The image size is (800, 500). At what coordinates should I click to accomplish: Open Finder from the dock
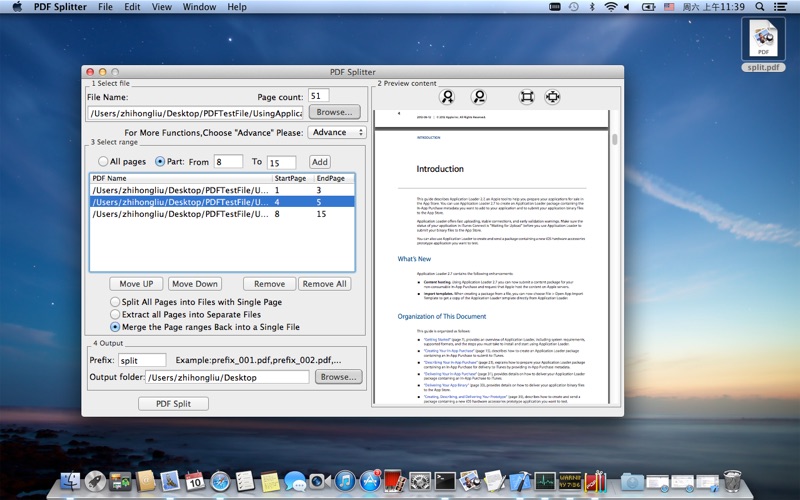(70, 481)
